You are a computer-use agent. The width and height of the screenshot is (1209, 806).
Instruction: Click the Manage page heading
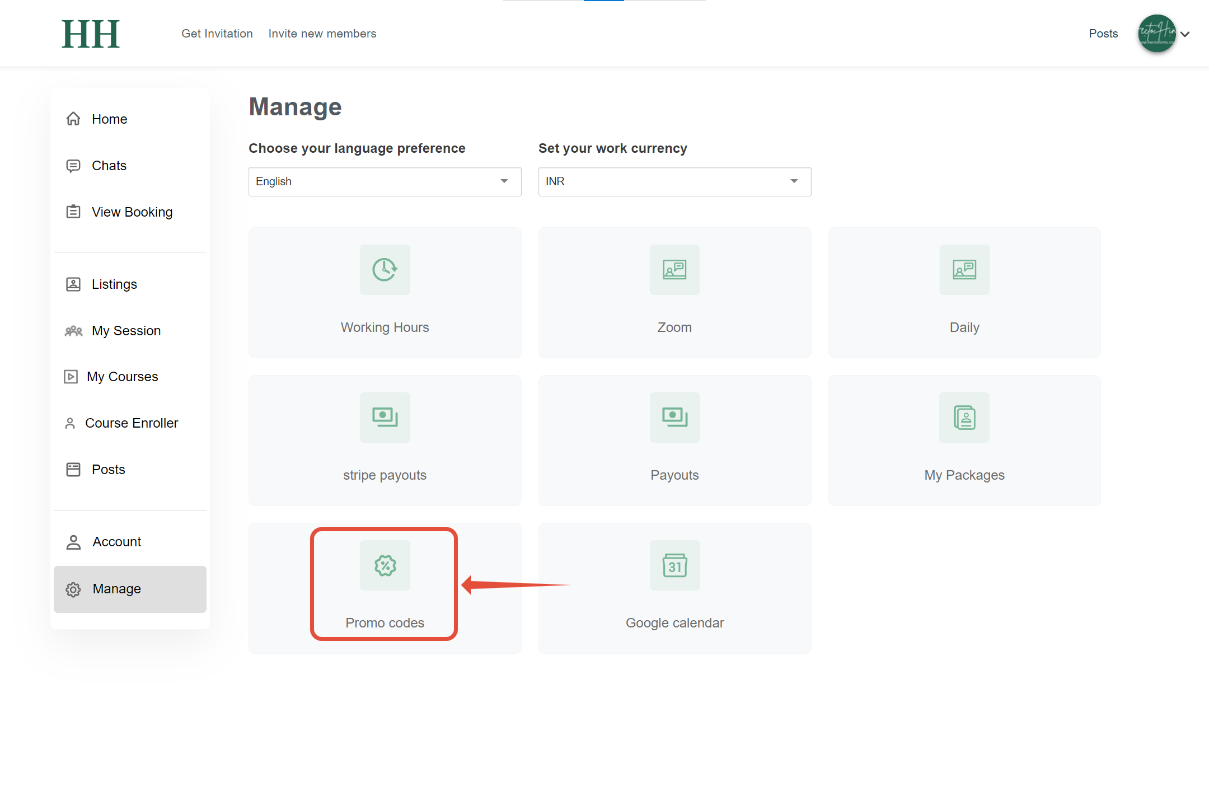[x=295, y=107]
